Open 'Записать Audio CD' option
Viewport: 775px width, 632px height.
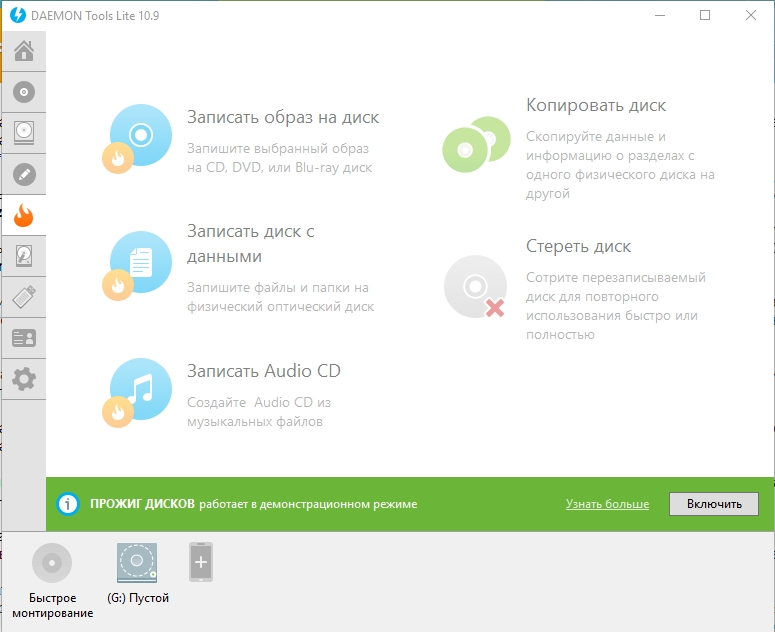coord(264,371)
